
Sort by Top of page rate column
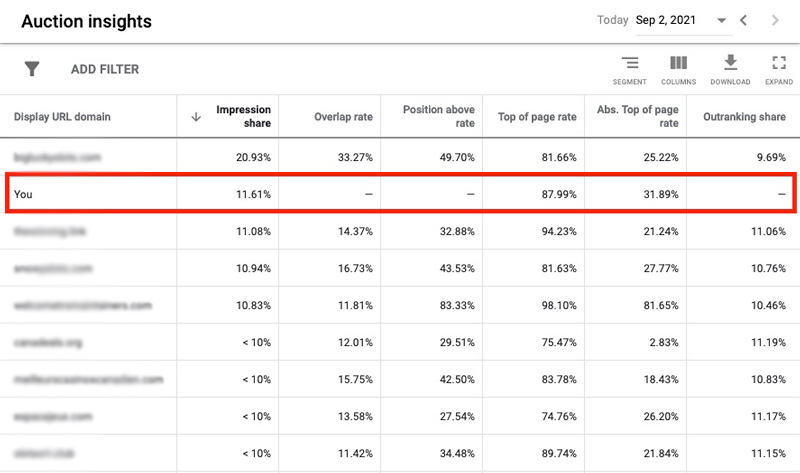[537, 117]
